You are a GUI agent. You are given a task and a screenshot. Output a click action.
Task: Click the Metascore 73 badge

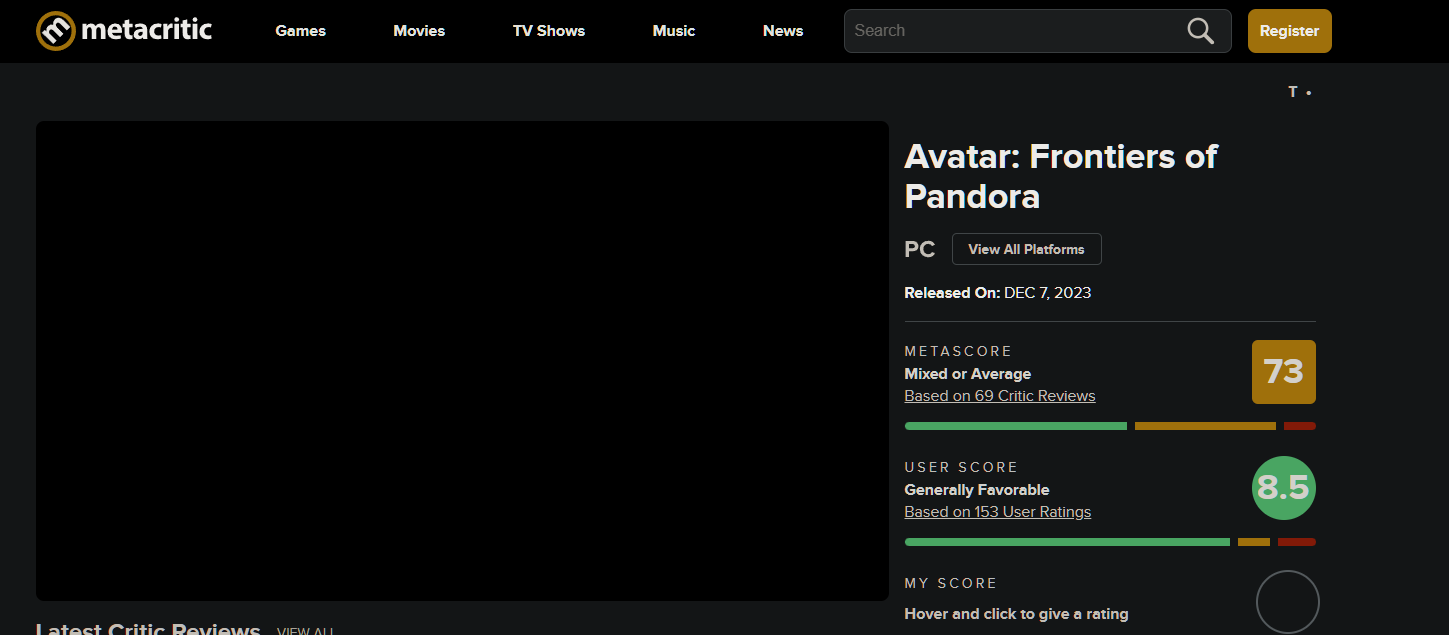1284,372
